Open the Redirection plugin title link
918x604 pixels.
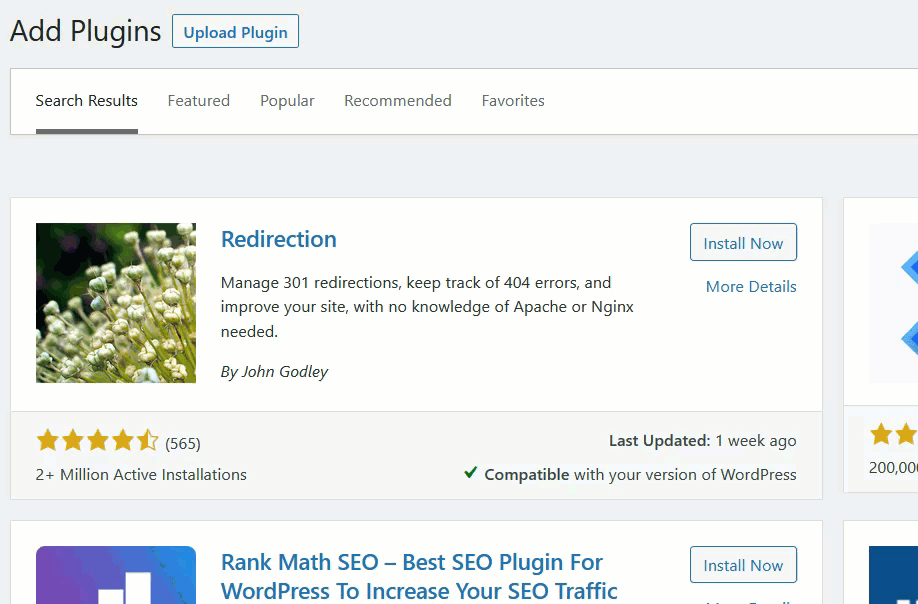(x=279, y=239)
